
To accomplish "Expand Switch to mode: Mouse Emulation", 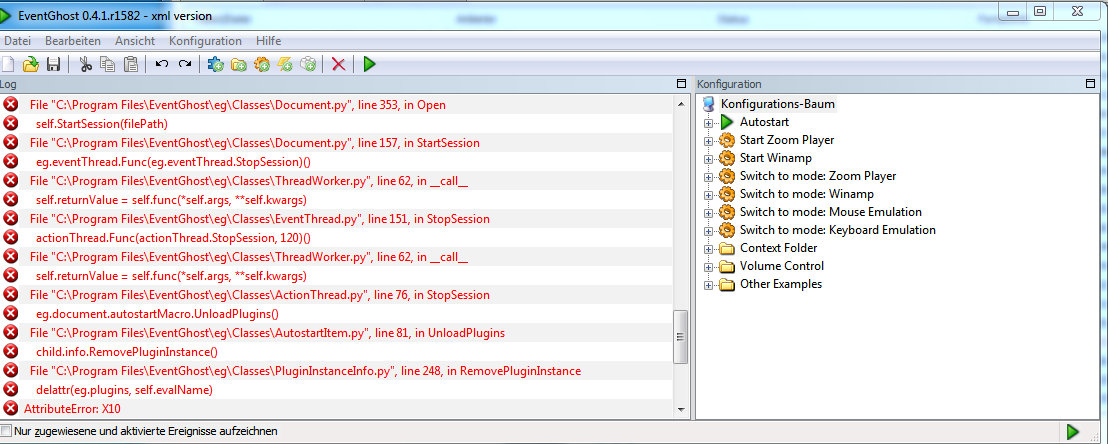I will tap(708, 213).
